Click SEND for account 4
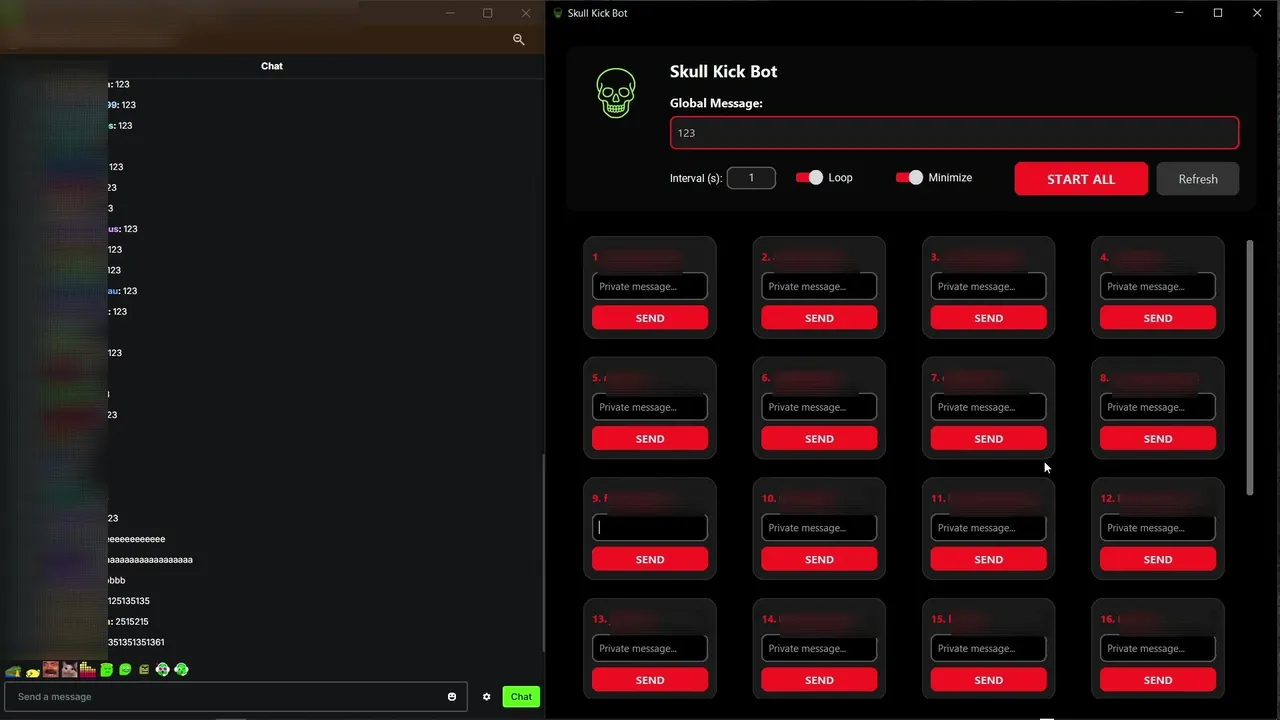The height and width of the screenshot is (720, 1280). 1158,318
